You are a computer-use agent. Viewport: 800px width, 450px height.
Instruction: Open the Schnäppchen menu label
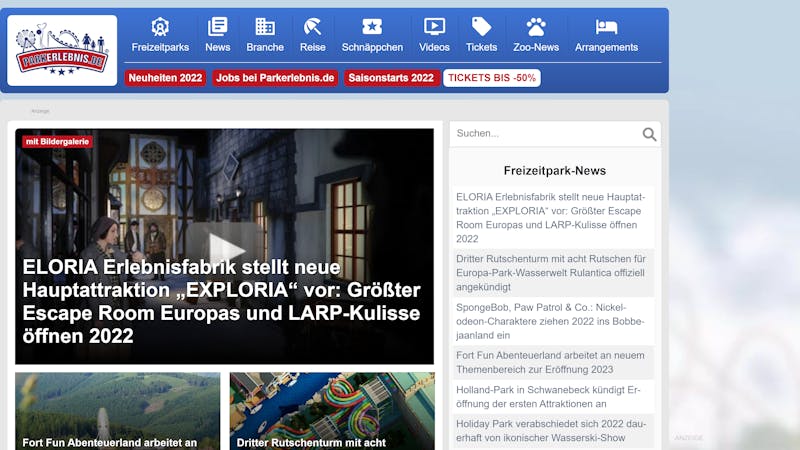pos(372,47)
